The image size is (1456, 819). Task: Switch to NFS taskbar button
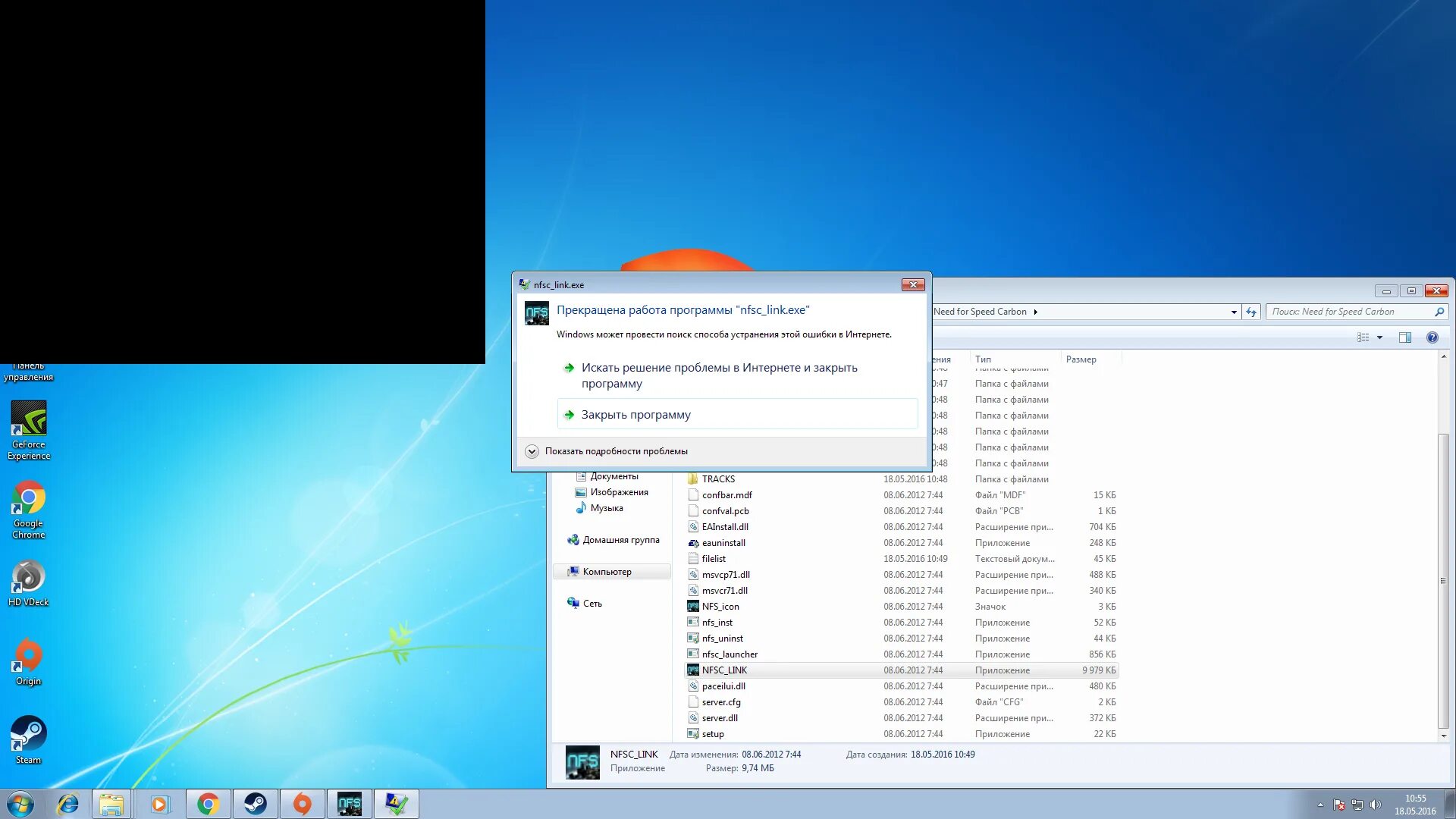pos(350,804)
